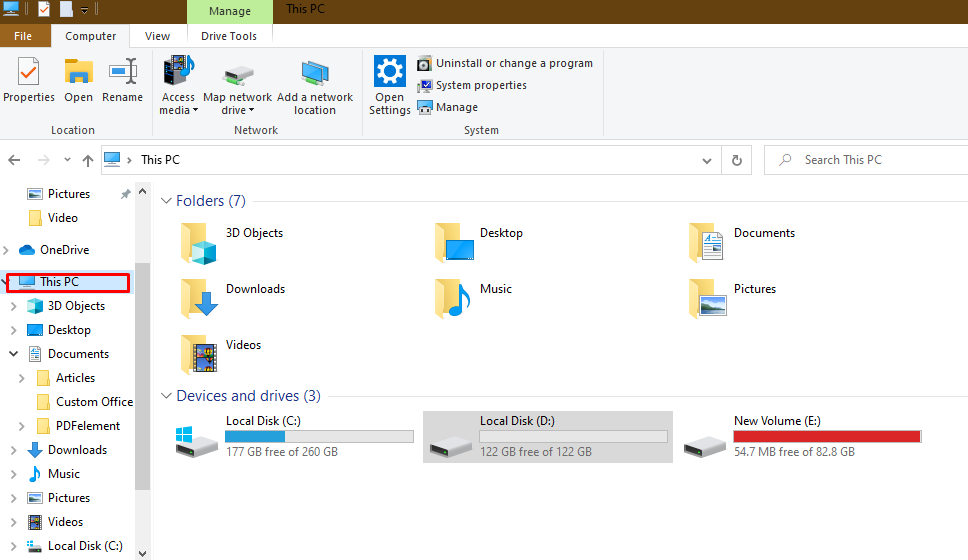The width and height of the screenshot is (968, 560).
Task: Click the Local Disk (C:) usage bar
Action: coord(319,437)
